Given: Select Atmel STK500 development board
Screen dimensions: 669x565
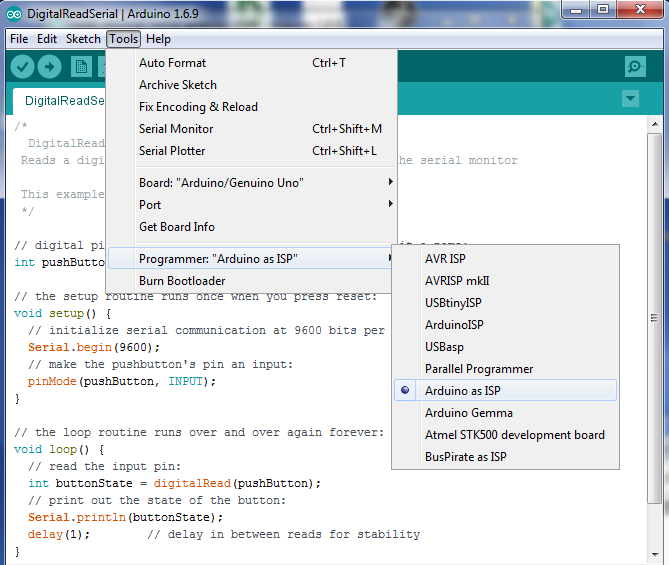Looking at the screenshot, I should point(505,434).
